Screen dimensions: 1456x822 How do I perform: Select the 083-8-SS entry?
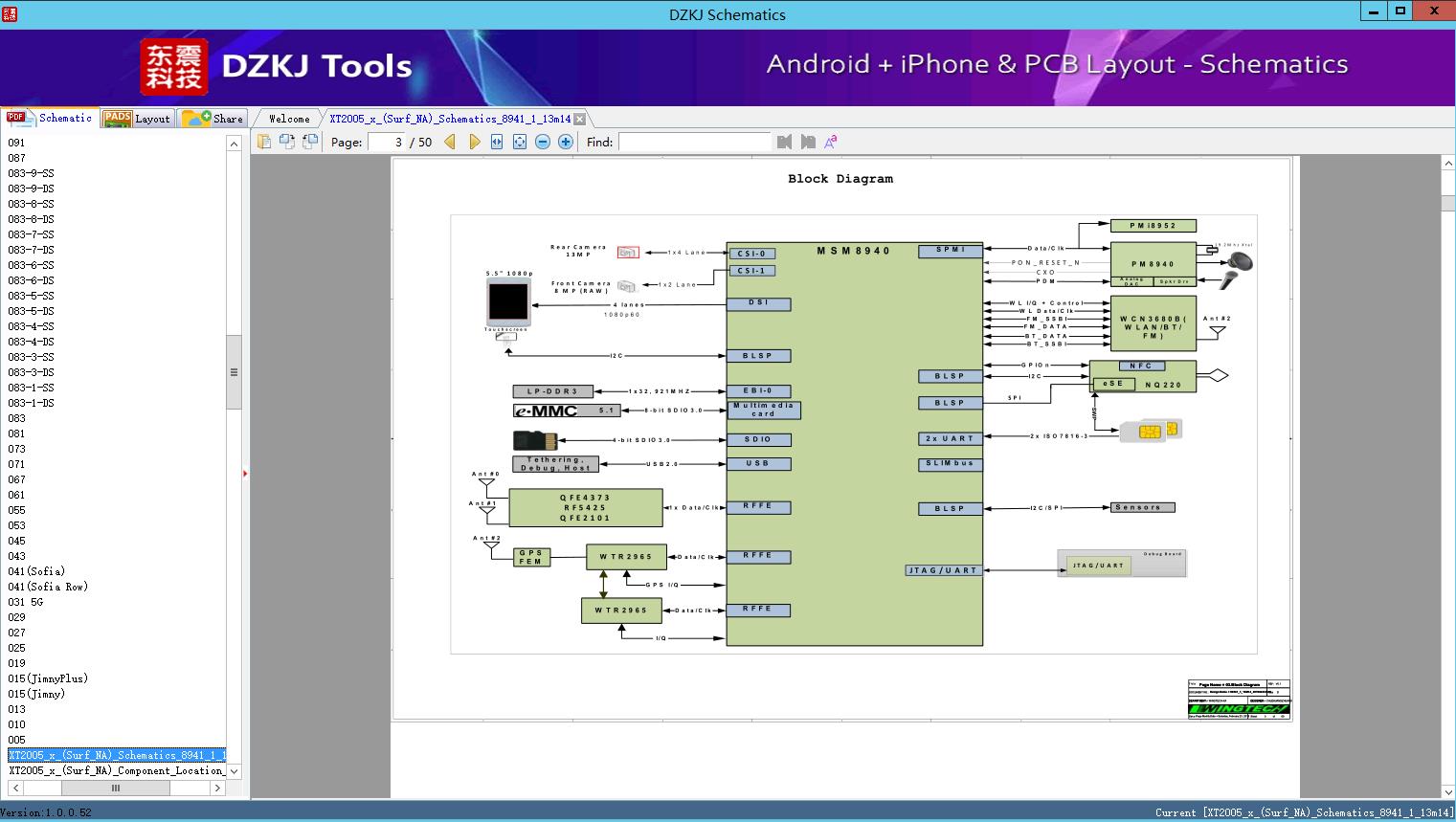pyautogui.click(x=31, y=204)
